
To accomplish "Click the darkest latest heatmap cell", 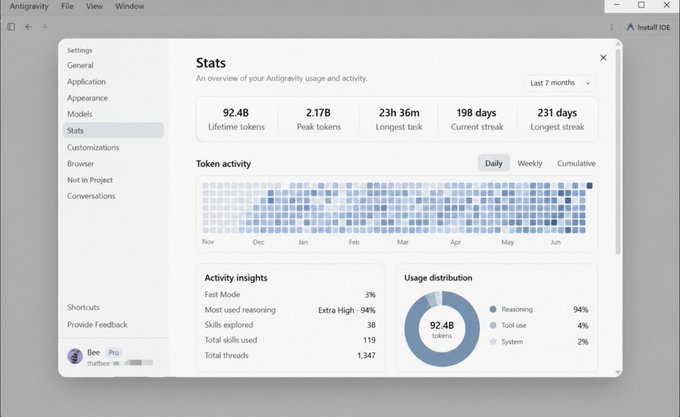I will click(589, 186).
